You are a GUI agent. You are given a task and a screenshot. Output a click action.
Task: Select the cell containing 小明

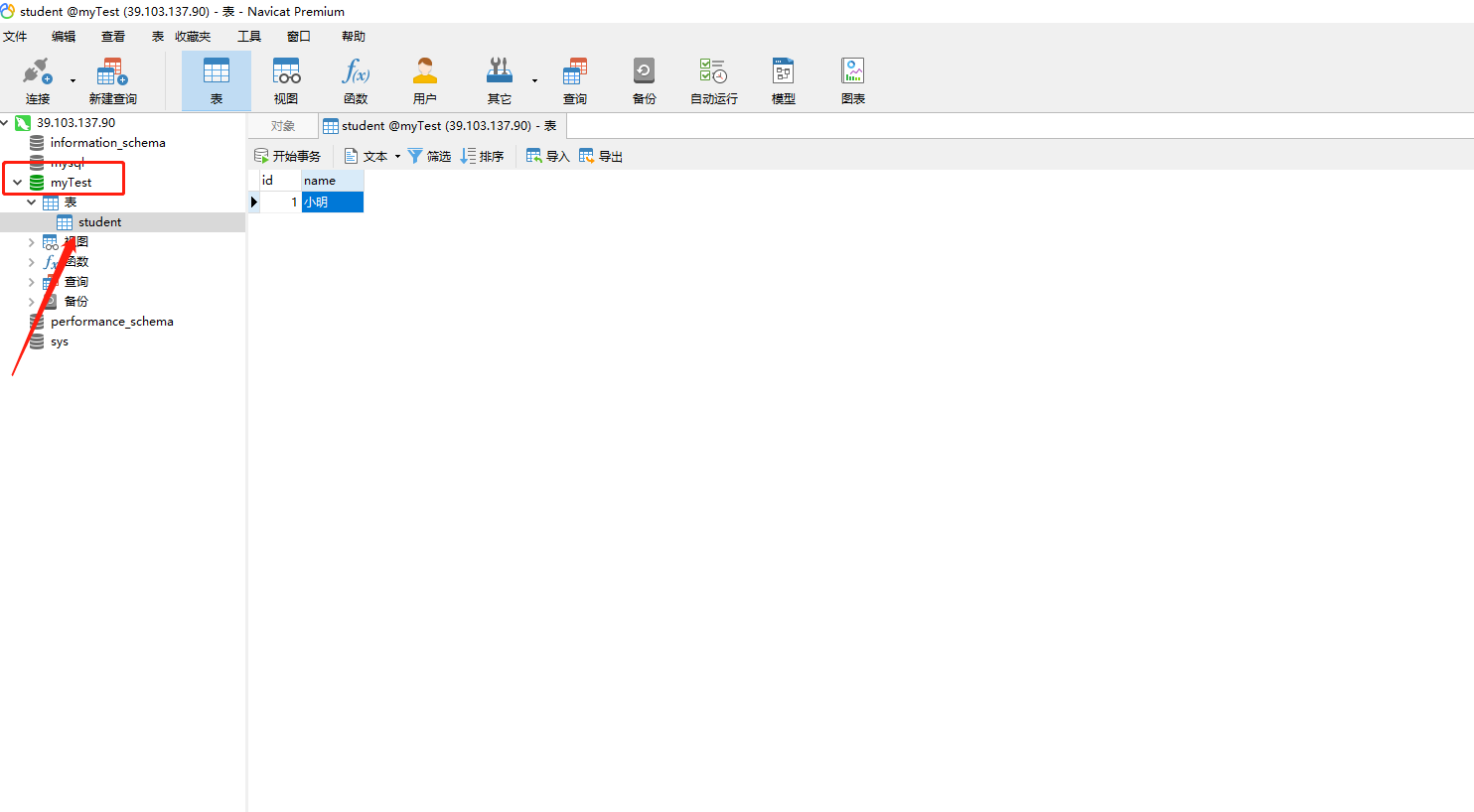pyautogui.click(x=333, y=202)
